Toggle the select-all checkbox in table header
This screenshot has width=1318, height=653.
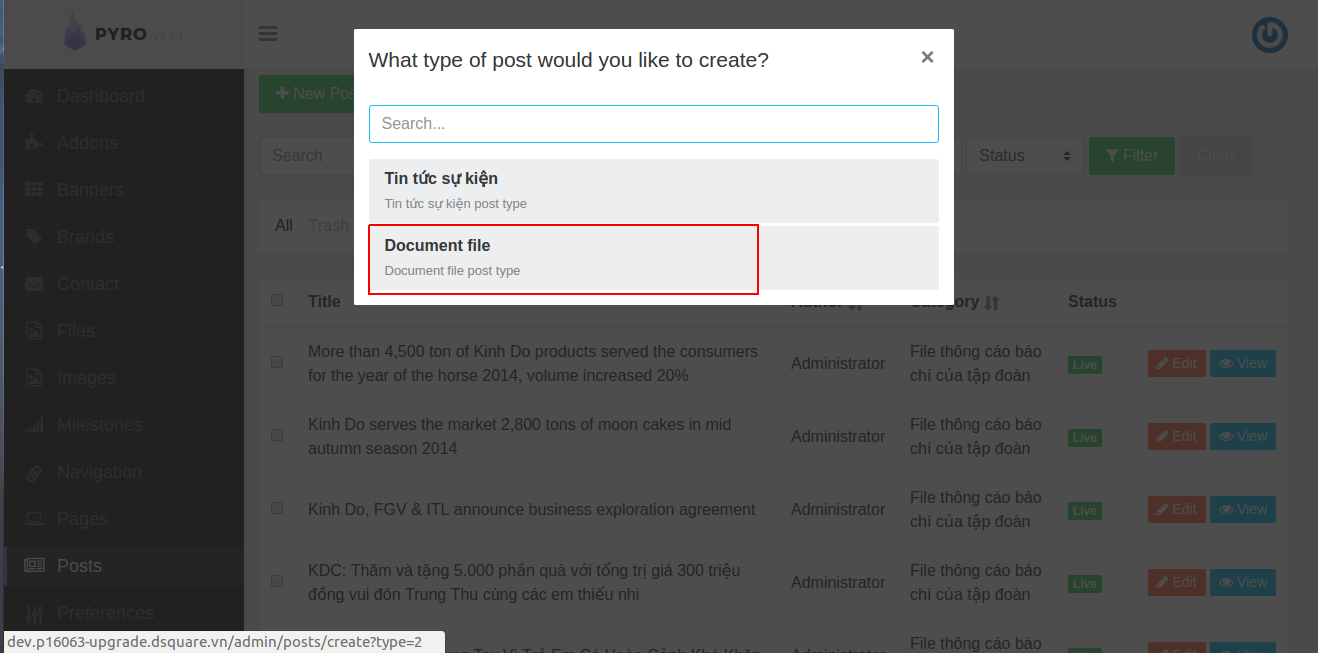(x=277, y=300)
